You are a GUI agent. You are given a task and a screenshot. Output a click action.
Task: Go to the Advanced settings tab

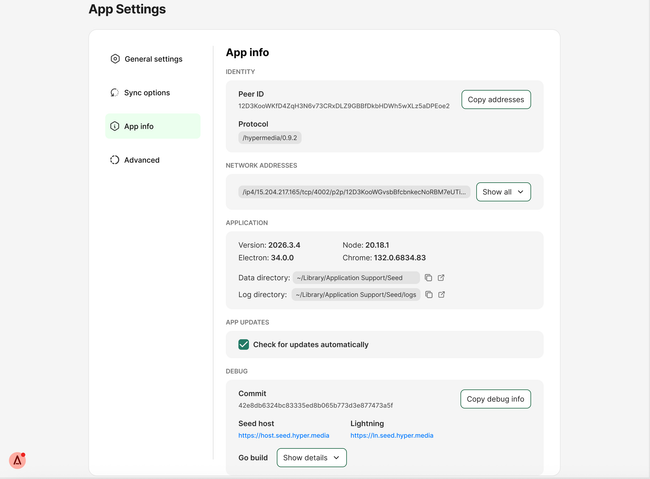(142, 160)
